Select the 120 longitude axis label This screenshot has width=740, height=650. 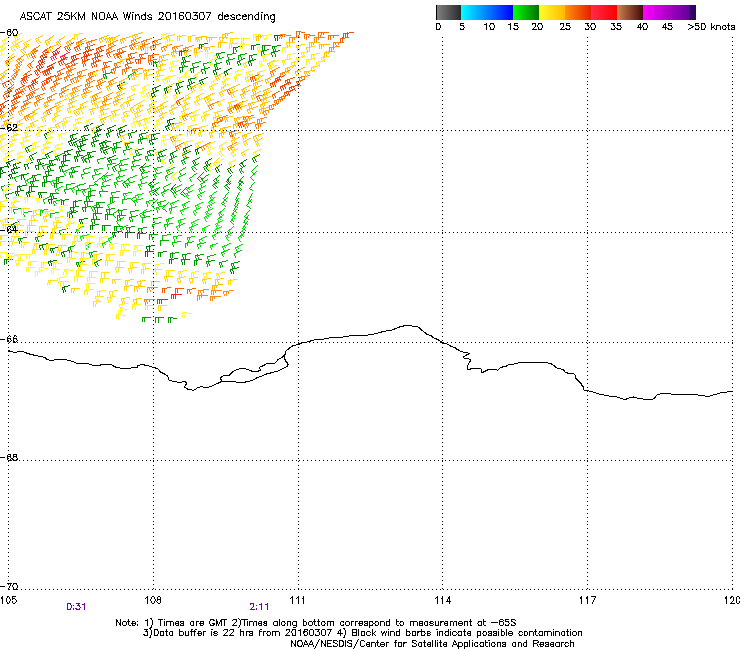coord(732,600)
